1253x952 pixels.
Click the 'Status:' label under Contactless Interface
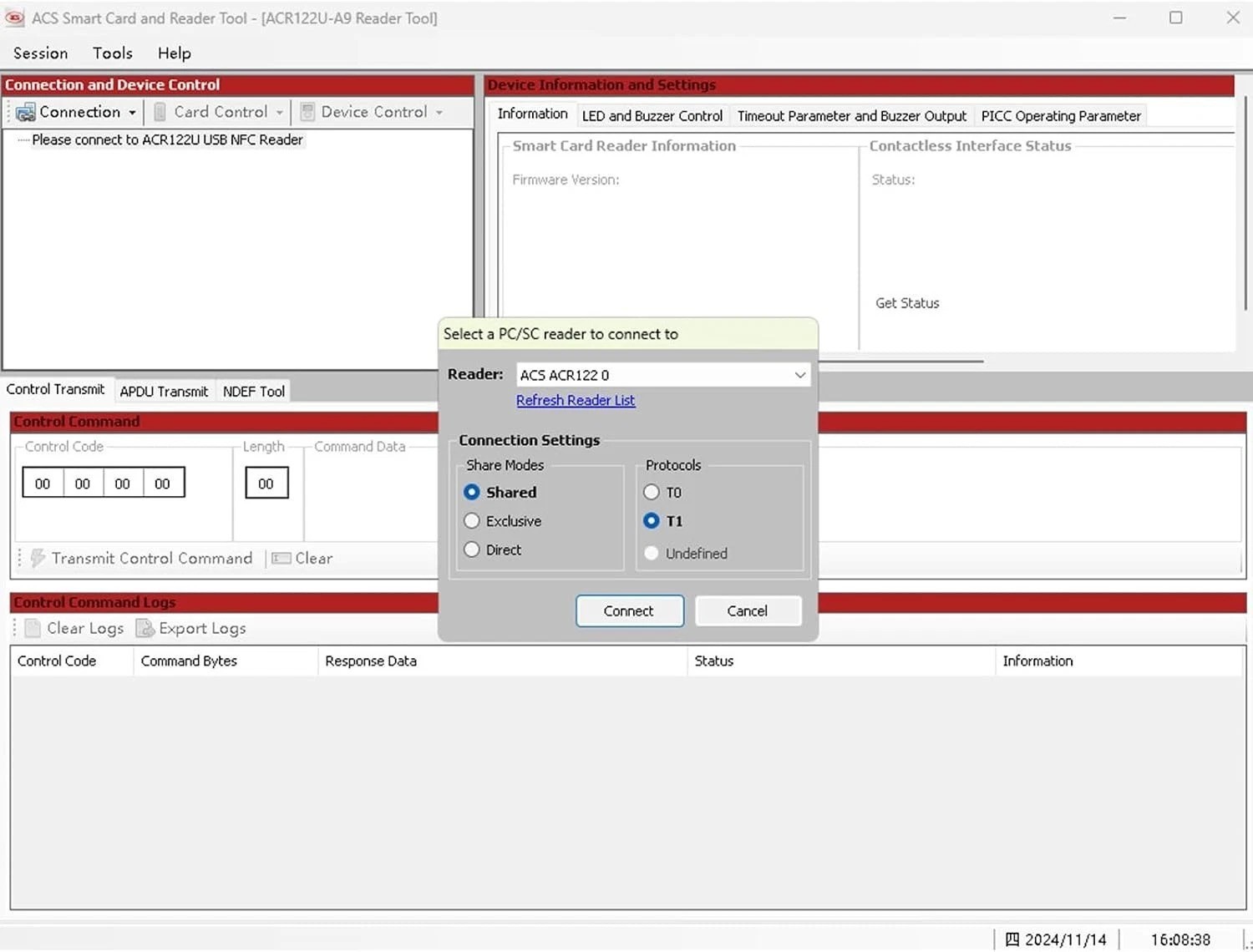pos(893,180)
